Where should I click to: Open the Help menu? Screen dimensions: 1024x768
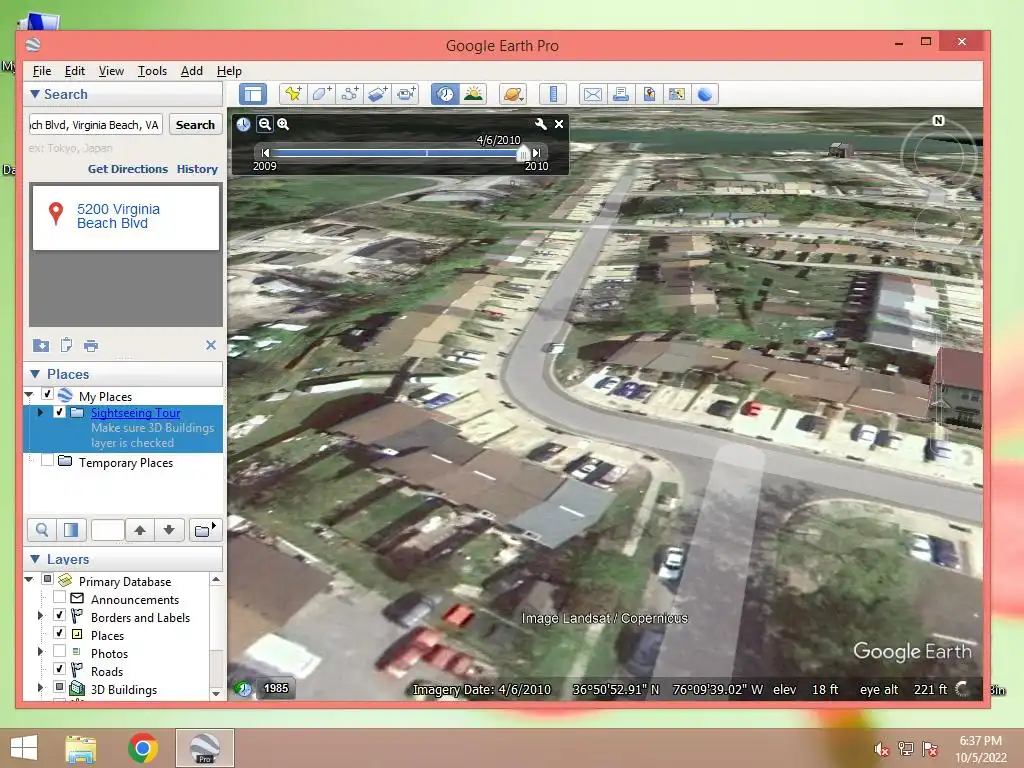229,71
